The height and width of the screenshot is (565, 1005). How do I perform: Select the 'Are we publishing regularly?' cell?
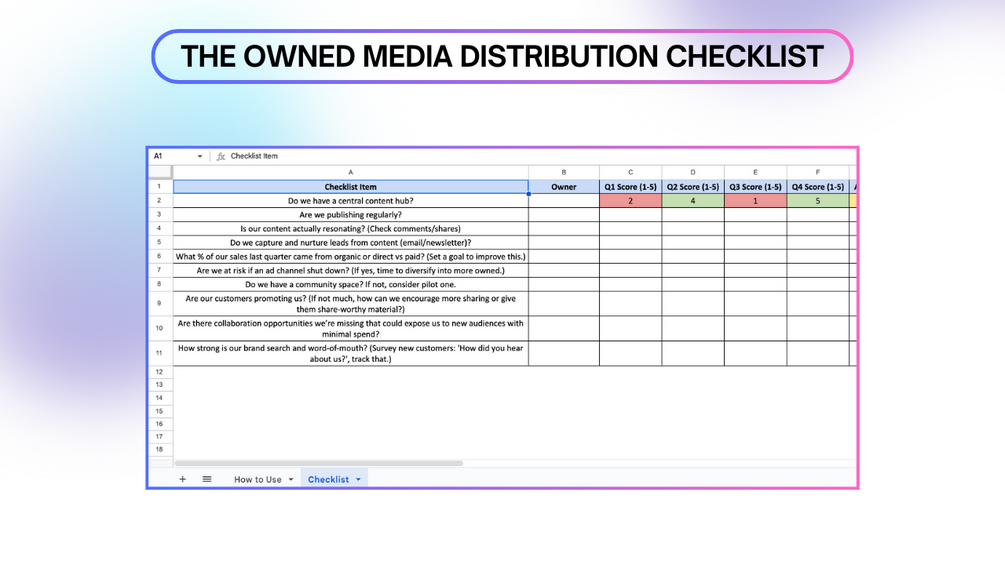coord(351,215)
